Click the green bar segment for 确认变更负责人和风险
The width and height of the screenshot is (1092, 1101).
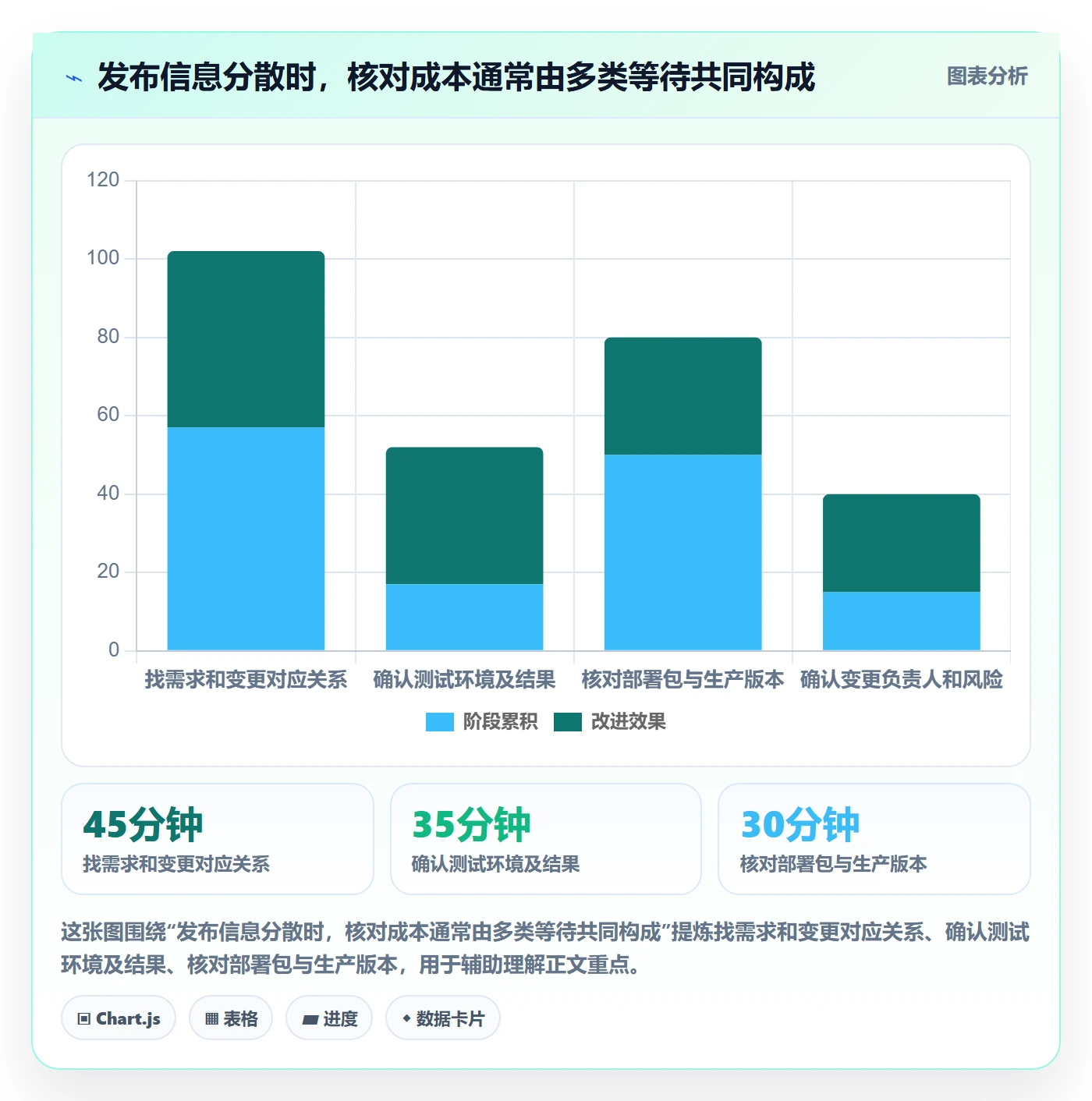click(901, 543)
